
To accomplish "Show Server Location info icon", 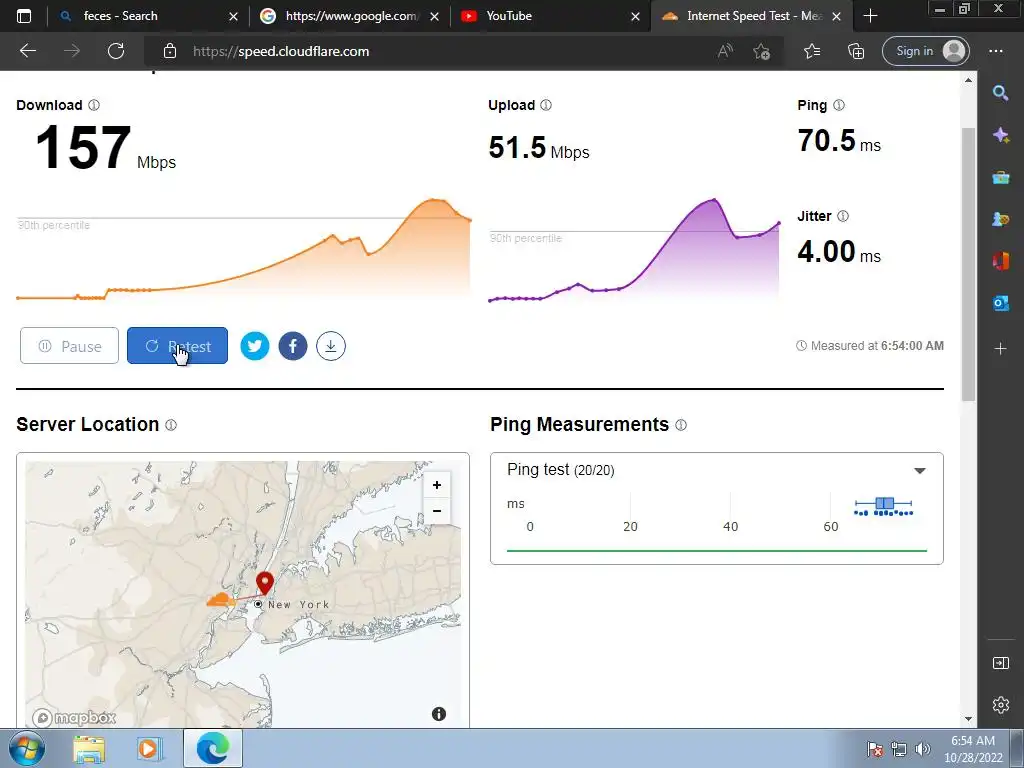I will click(171, 425).
